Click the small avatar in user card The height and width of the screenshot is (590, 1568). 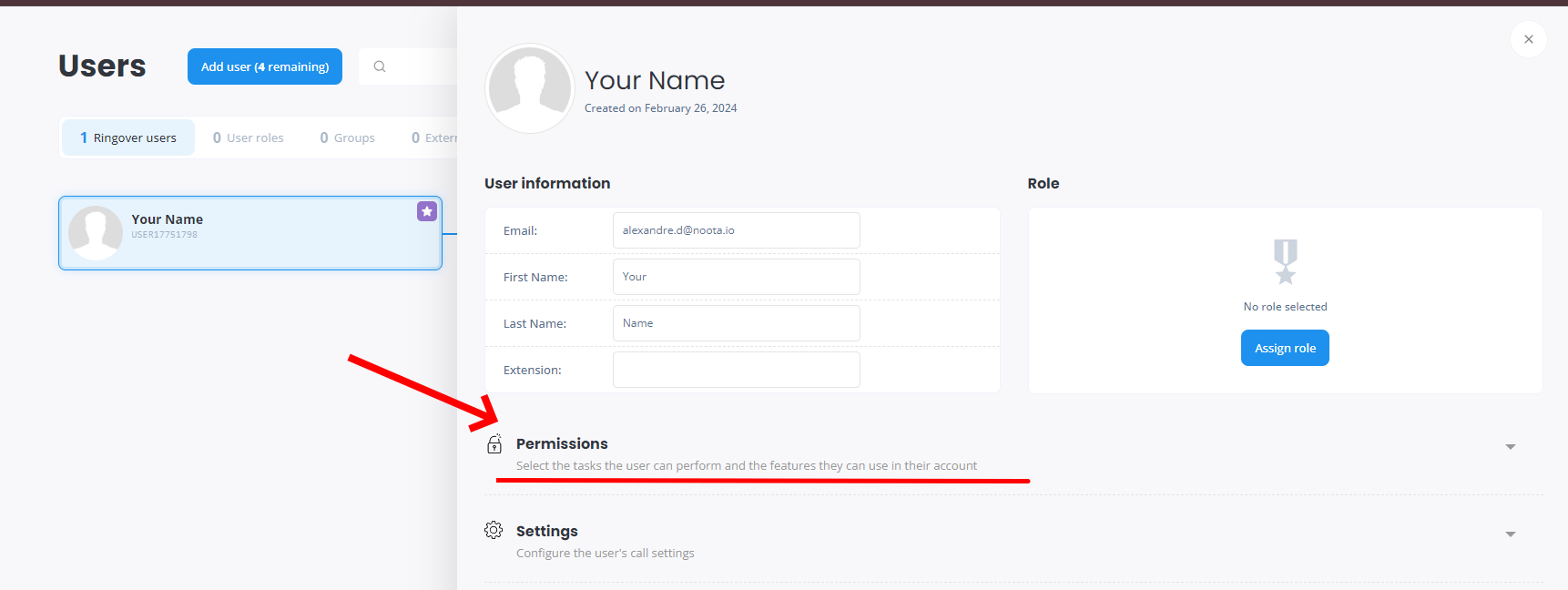tap(96, 232)
